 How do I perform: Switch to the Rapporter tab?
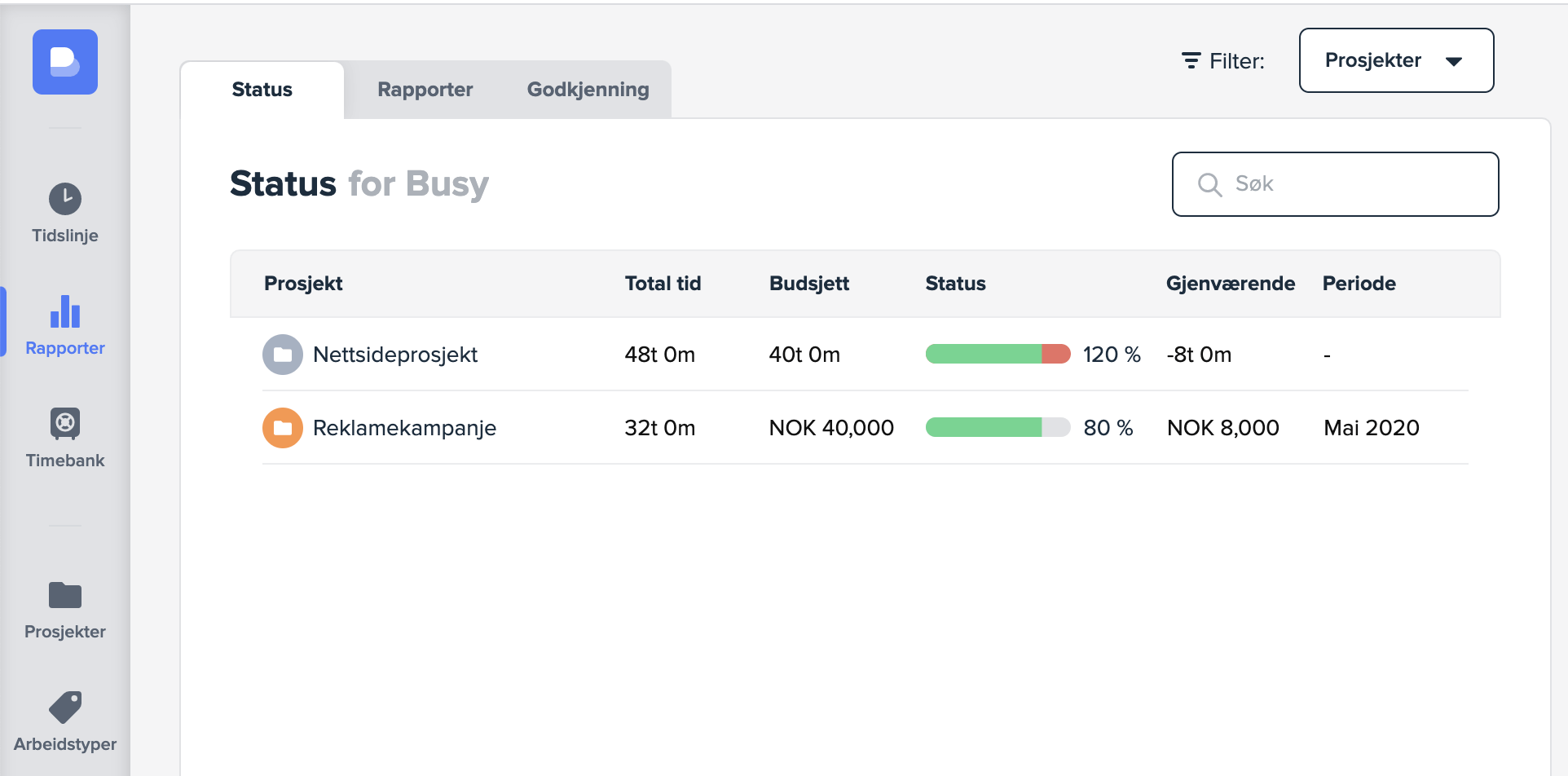click(425, 90)
